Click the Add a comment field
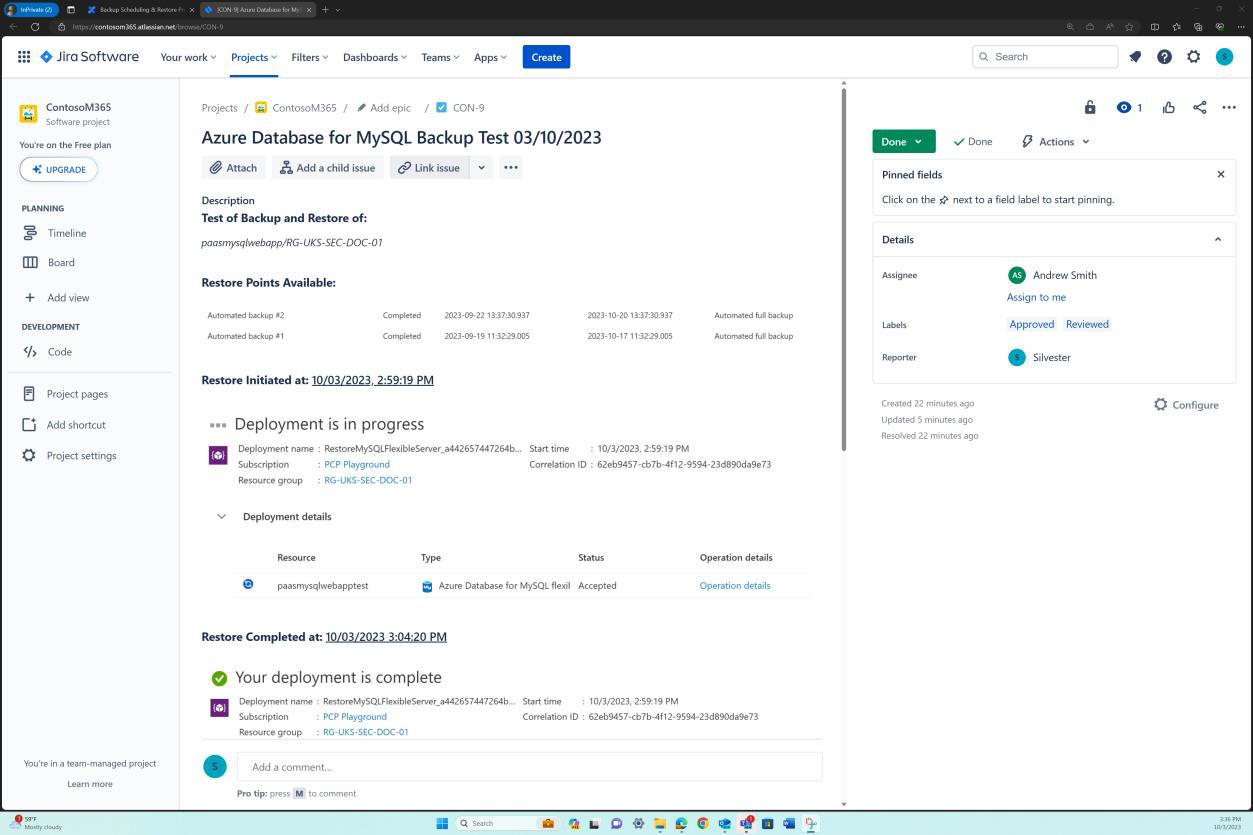 point(529,766)
